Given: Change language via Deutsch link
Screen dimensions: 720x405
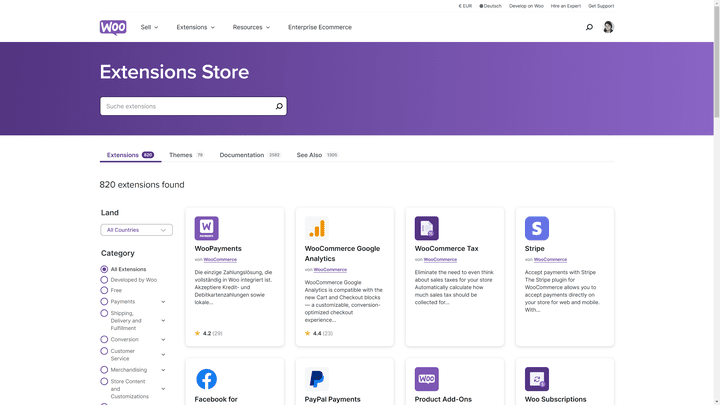Looking at the screenshot, I should 490,6.
